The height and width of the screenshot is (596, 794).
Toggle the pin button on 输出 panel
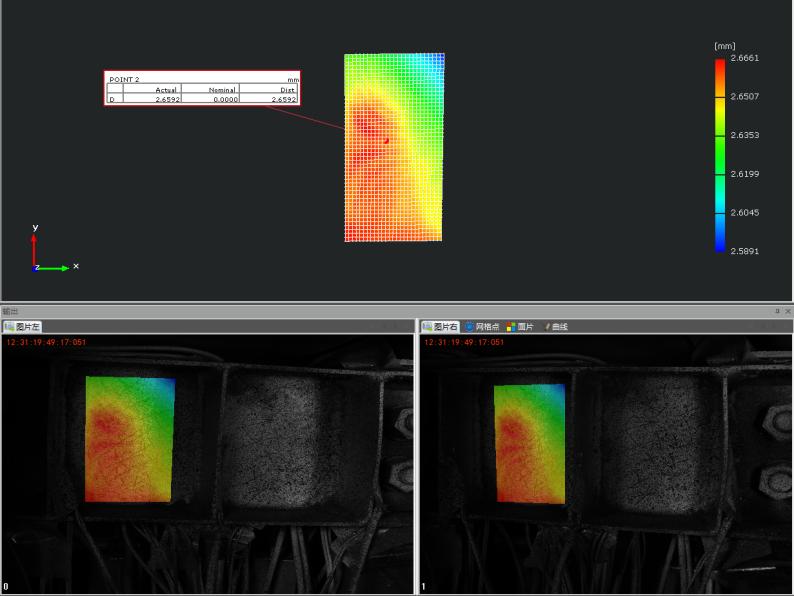777,312
